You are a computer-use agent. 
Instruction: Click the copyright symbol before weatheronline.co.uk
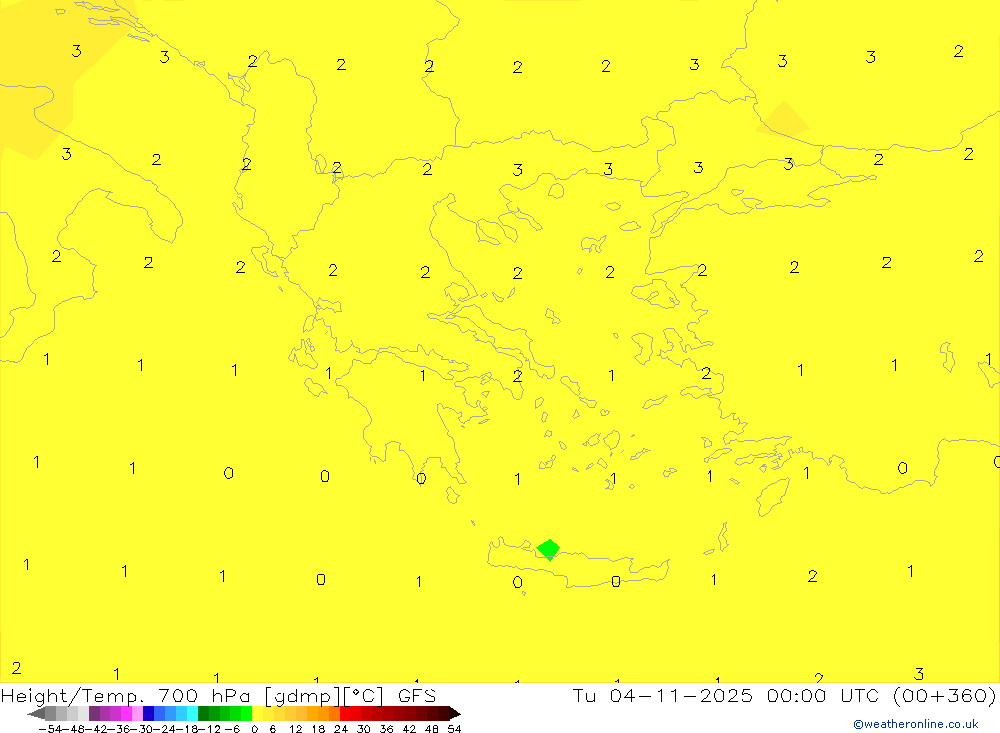tap(857, 724)
